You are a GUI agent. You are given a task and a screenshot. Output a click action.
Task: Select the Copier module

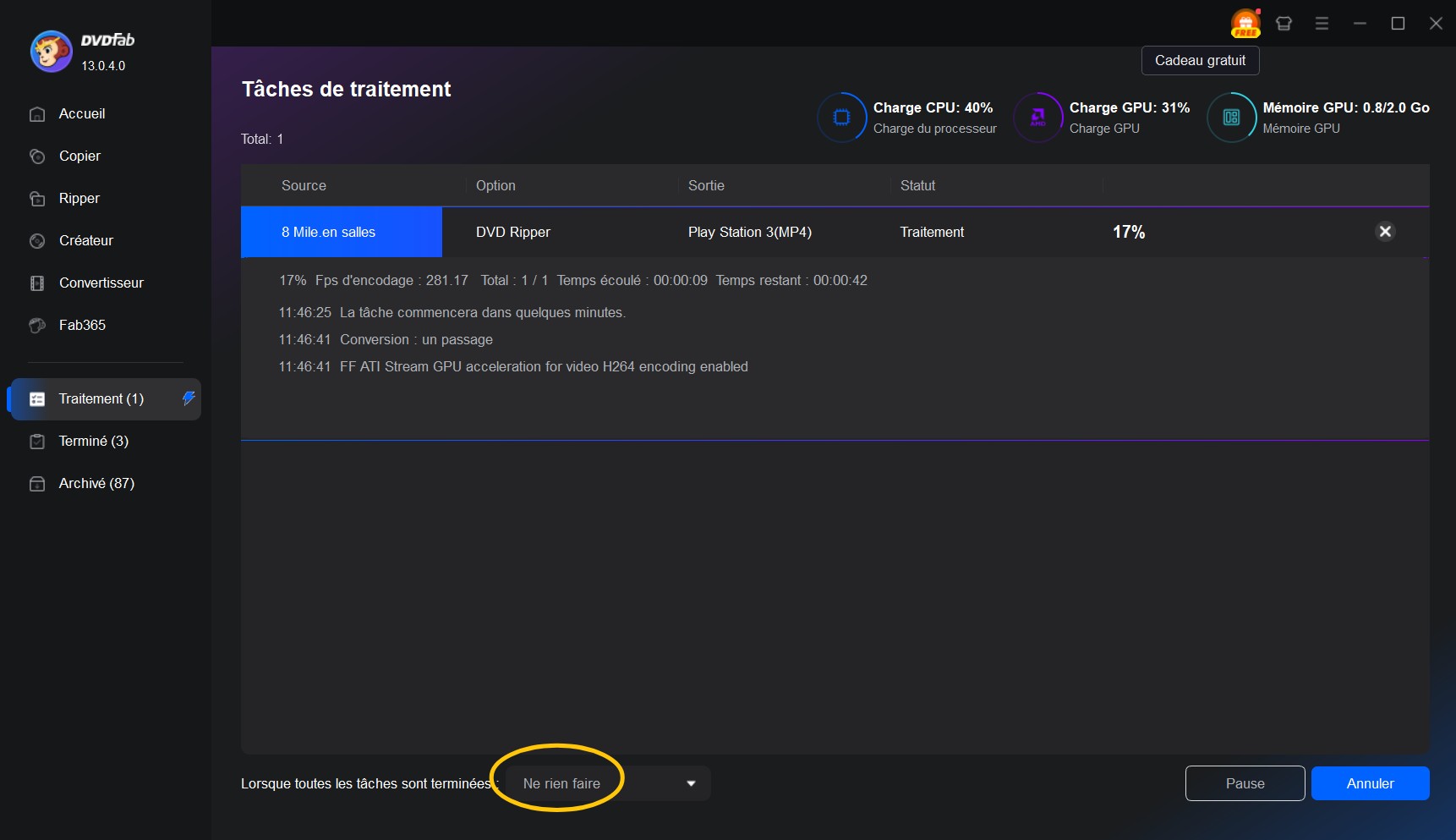tap(78, 156)
